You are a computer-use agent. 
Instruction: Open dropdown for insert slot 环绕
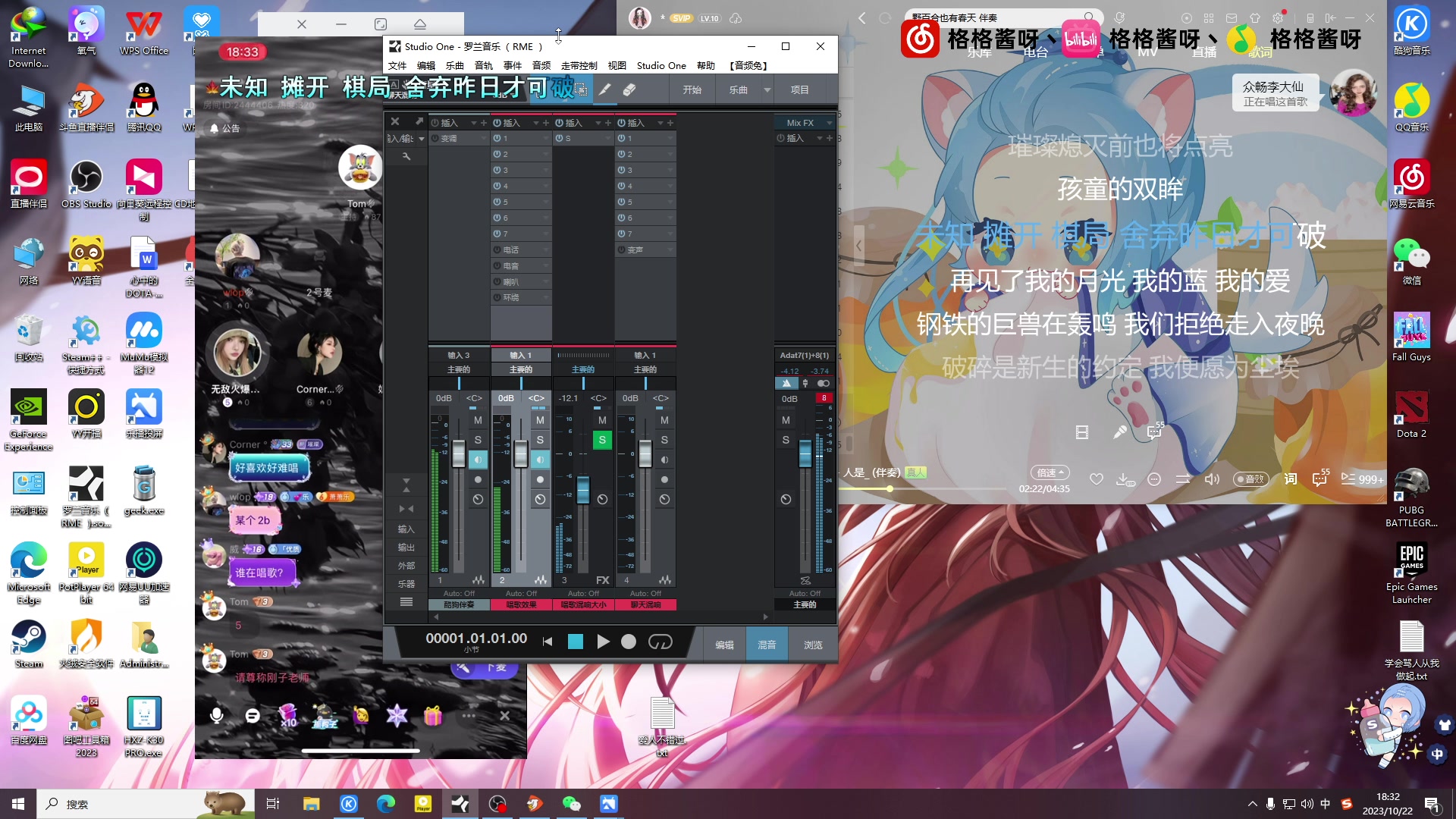click(546, 298)
